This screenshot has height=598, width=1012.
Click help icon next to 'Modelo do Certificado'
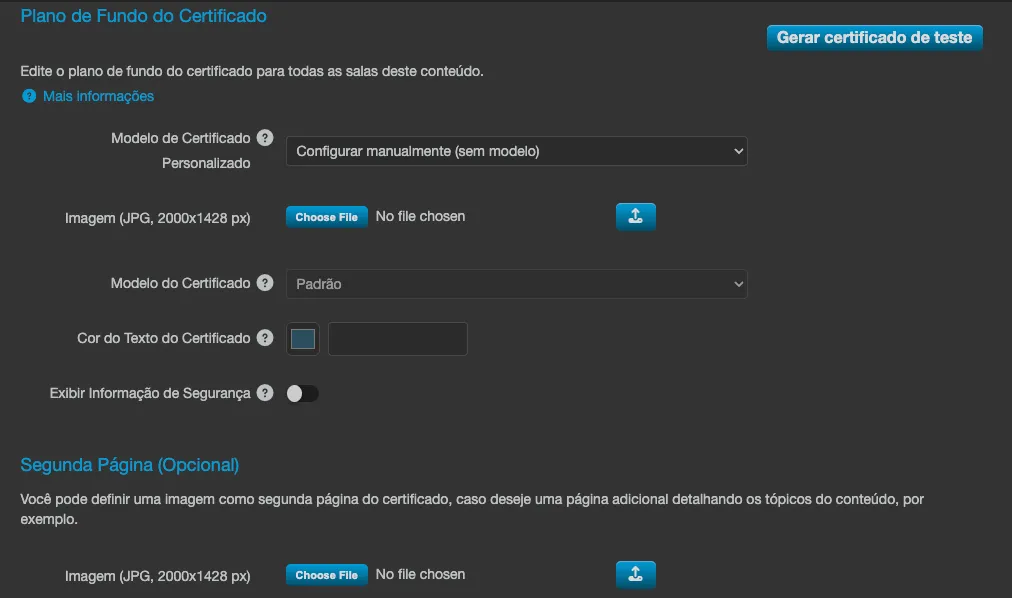coord(265,283)
